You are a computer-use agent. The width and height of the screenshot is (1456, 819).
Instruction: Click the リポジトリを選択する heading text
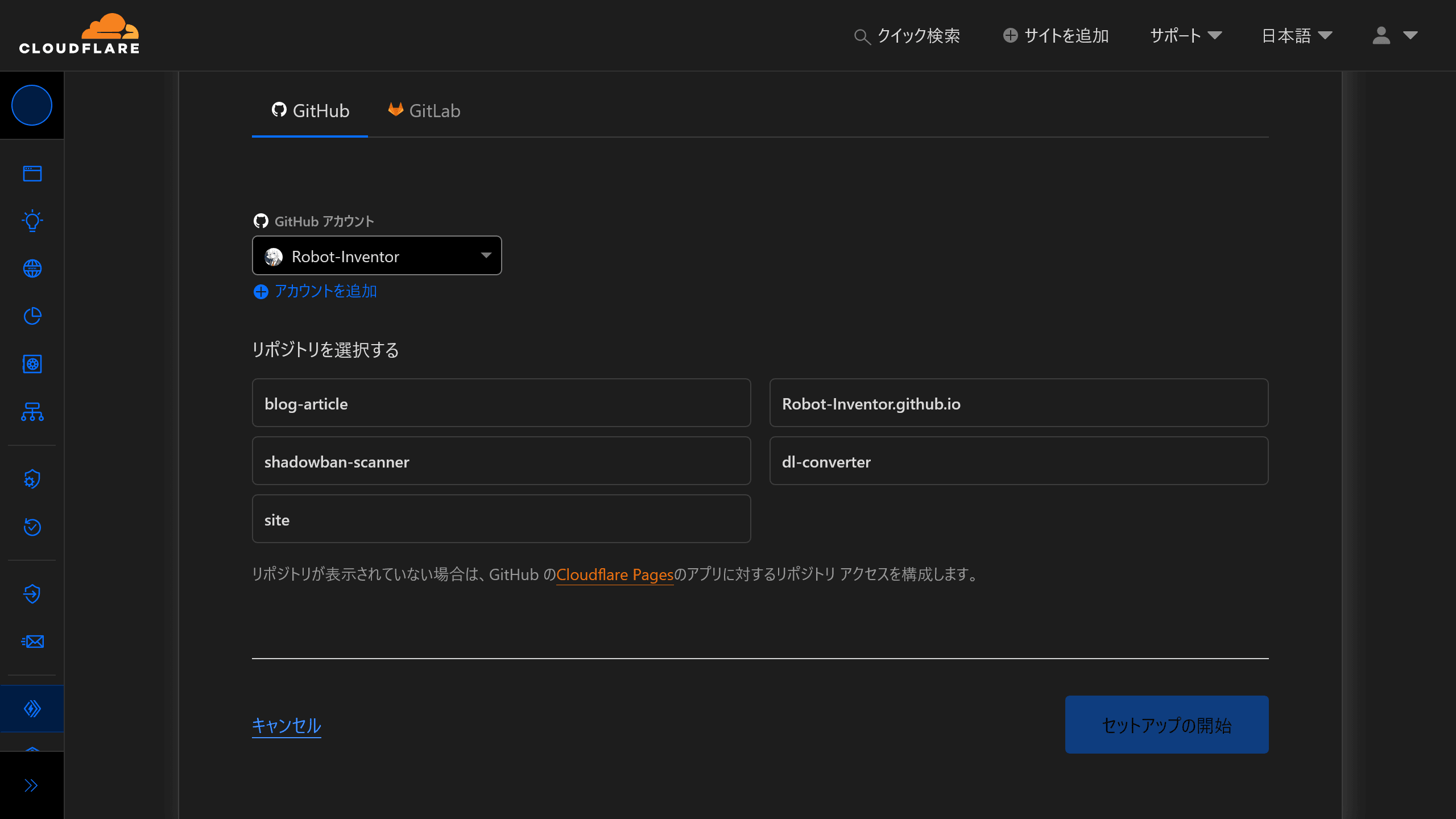click(x=325, y=350)
